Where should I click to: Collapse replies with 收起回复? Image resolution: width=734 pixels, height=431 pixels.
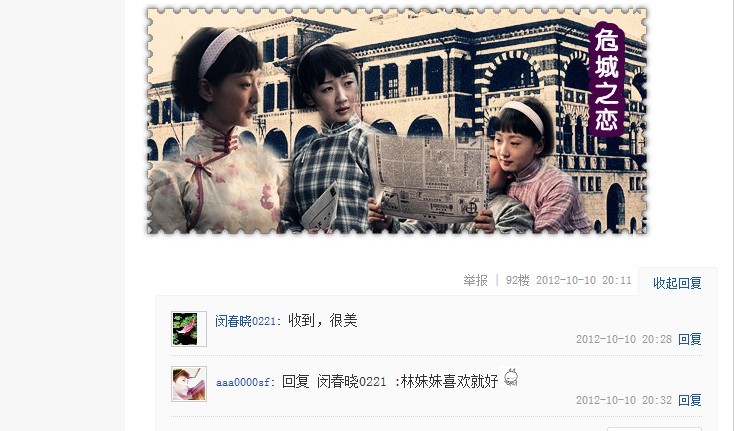tap(677, 283)
